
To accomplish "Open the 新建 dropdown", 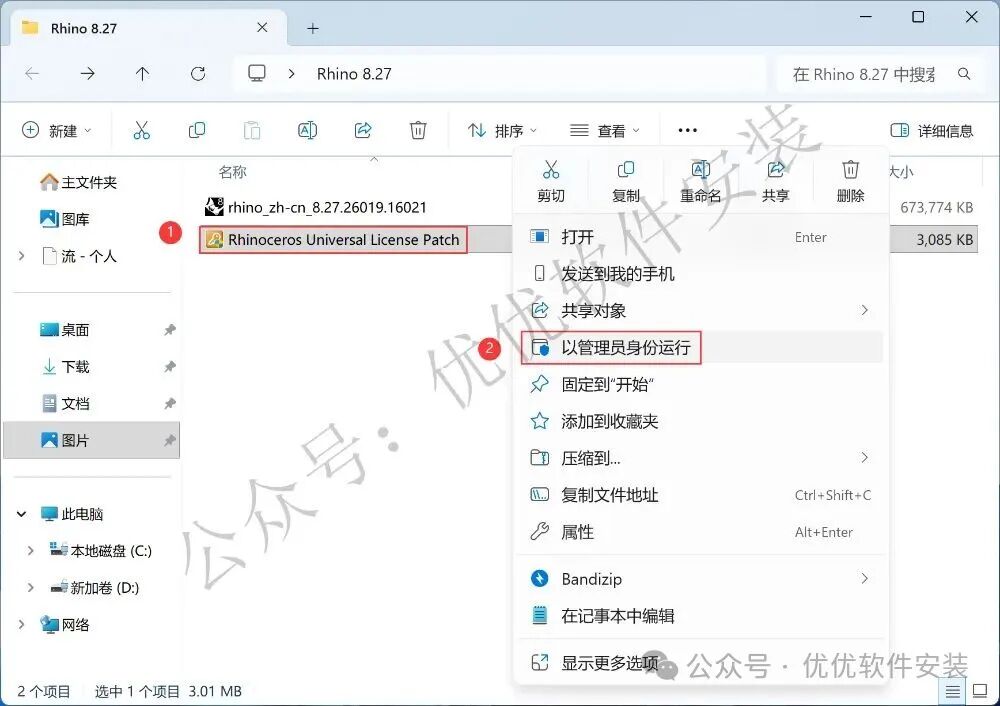I will pyautogui.click(x=57, y=131).
